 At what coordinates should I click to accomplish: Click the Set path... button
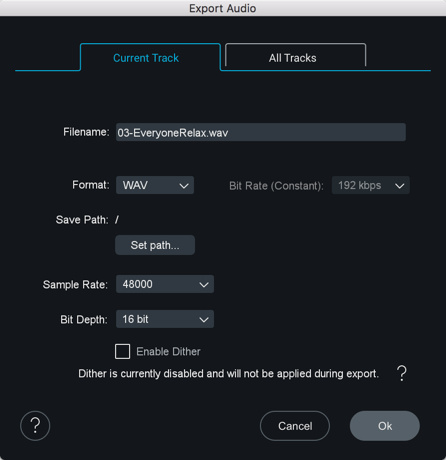point(155,245)
